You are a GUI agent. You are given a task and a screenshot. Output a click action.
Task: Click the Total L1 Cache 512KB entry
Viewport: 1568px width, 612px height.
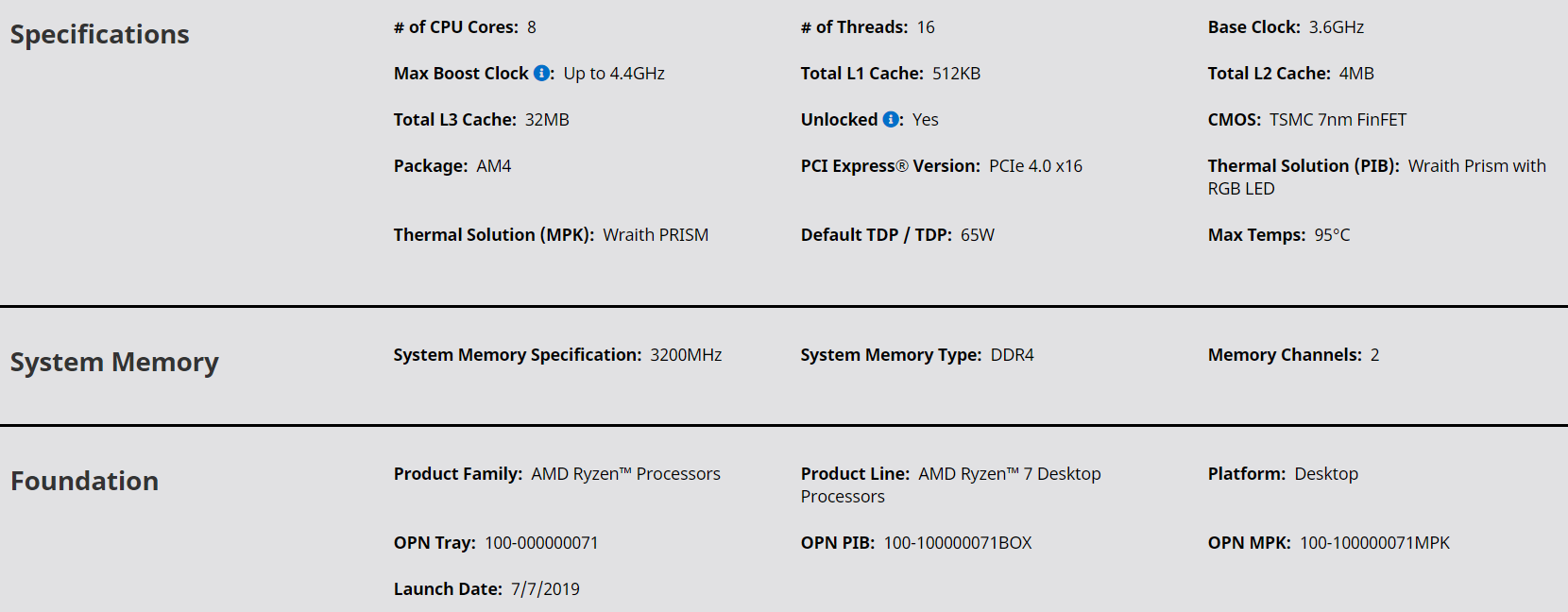pos(891,74)
